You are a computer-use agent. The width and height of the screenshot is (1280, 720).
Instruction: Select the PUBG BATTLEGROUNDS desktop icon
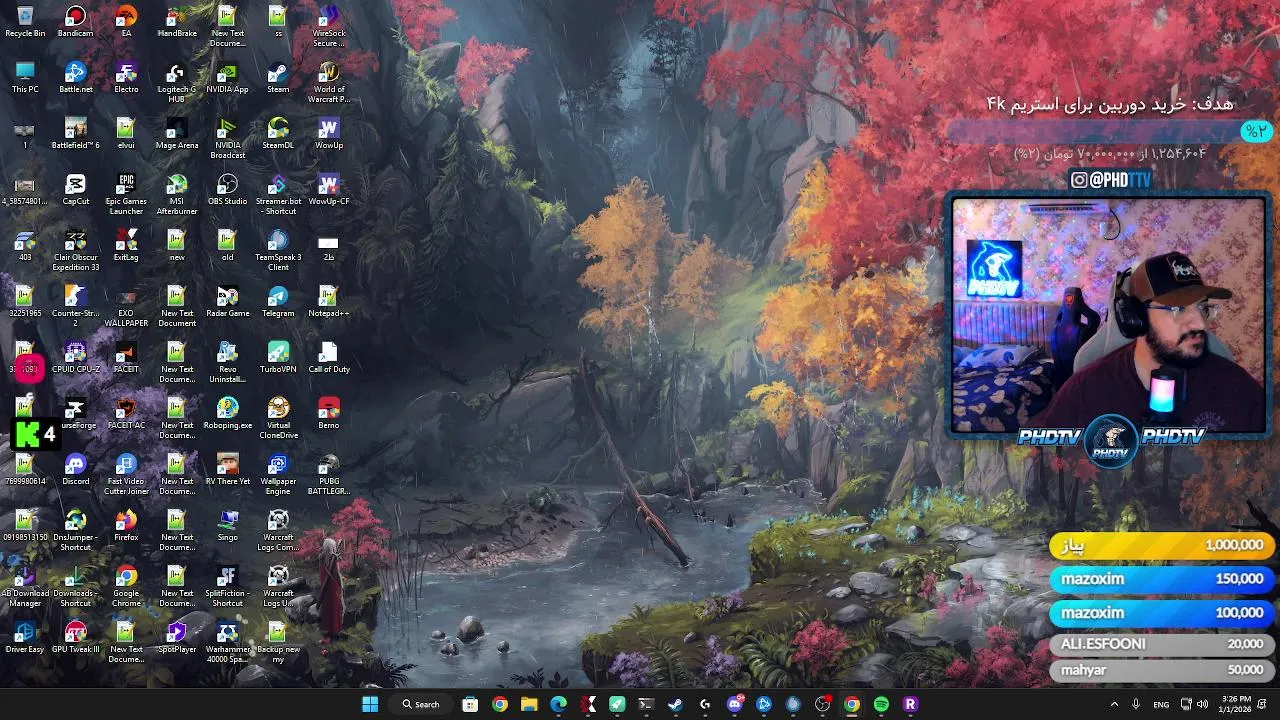[329, 474]
